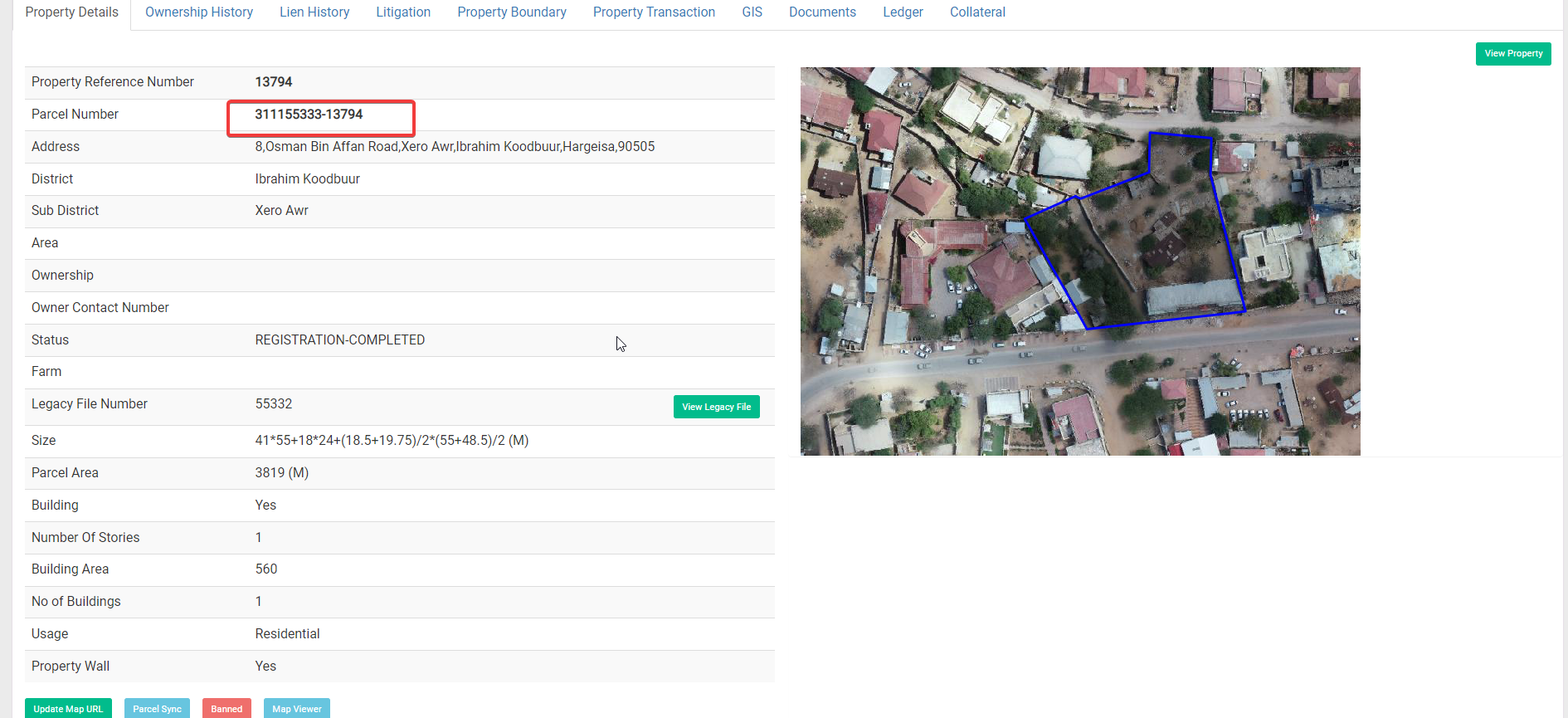Click the aerial parcel map image
Screen dimensions: 1568x718
[1080, 261]
